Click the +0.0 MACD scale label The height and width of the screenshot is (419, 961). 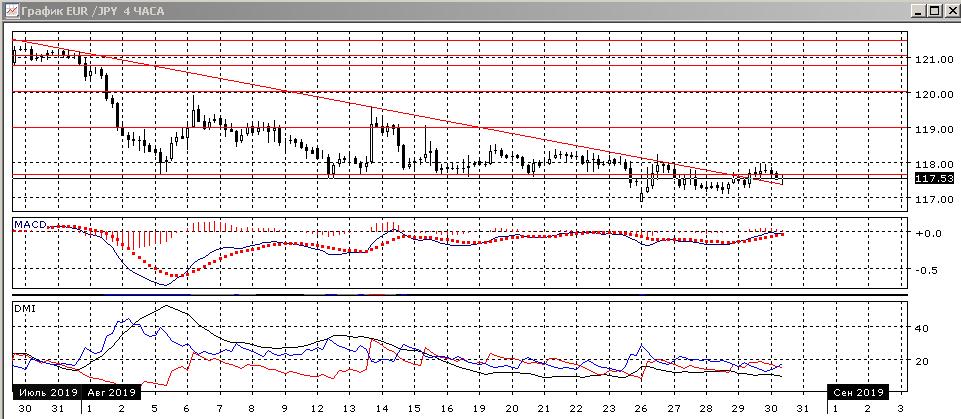(928, 233)
